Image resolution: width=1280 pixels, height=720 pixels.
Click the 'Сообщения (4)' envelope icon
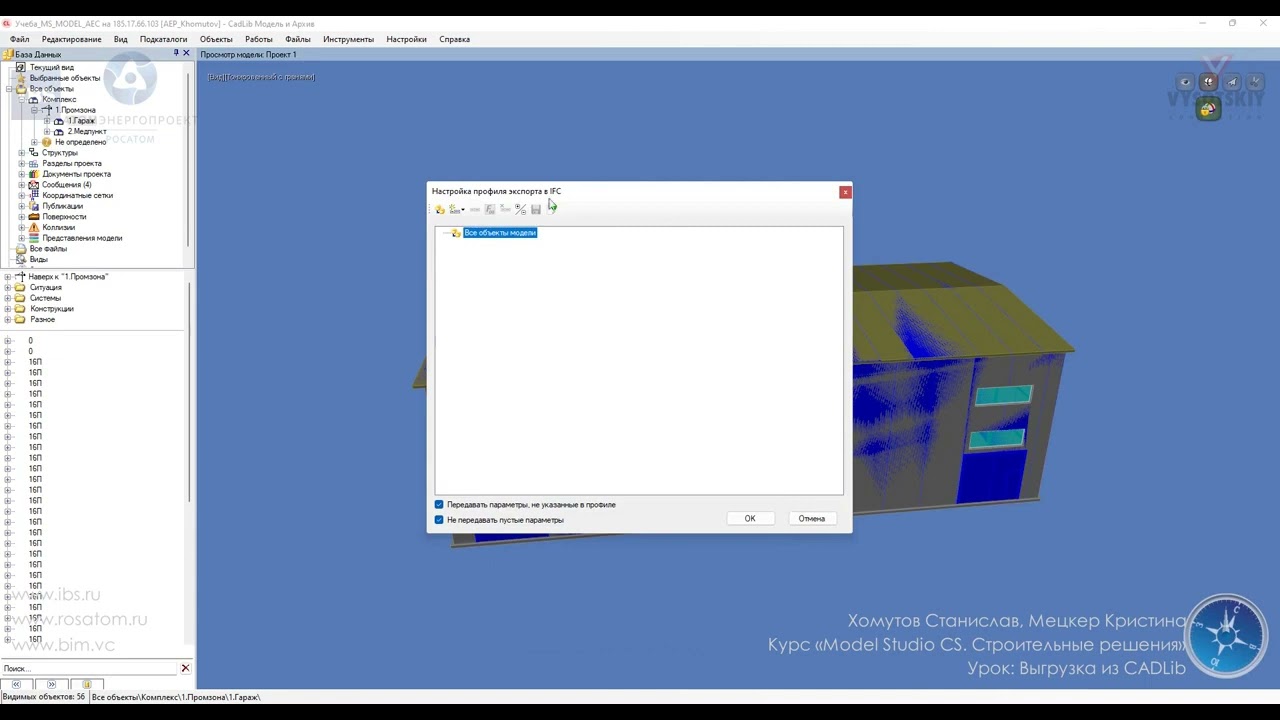click(33, 185)
